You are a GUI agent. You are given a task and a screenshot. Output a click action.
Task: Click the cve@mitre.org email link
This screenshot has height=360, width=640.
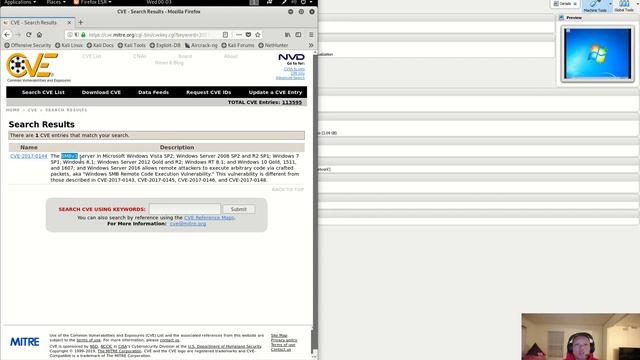[188, 224]
